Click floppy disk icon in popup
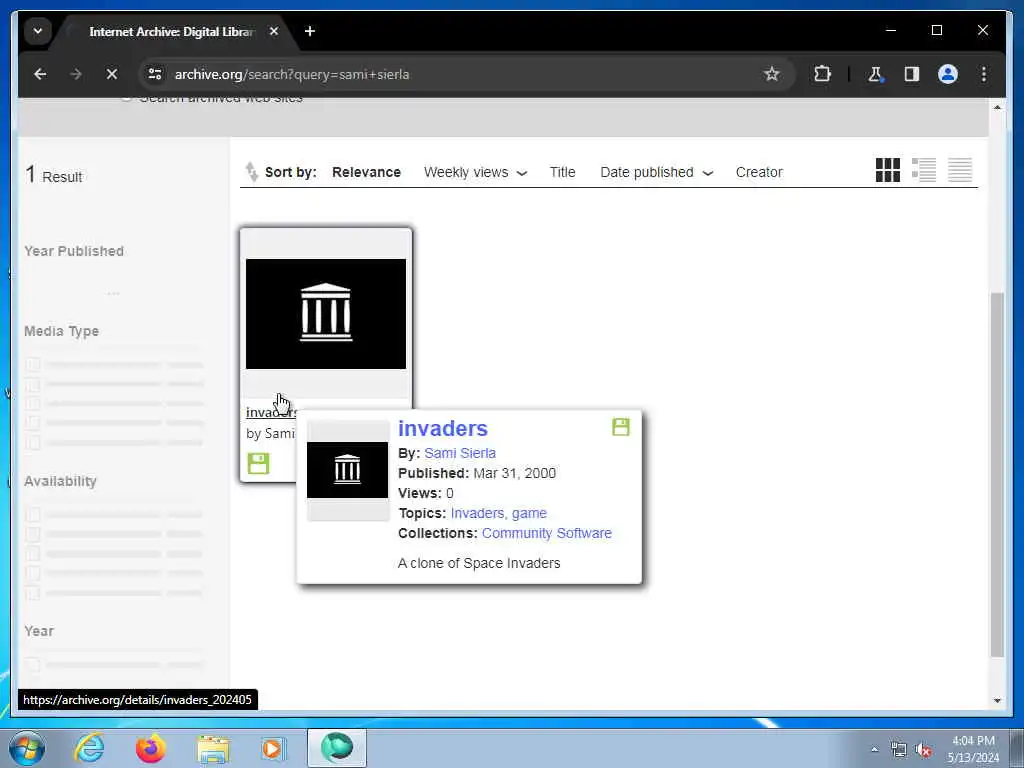 tap(620, 427)
